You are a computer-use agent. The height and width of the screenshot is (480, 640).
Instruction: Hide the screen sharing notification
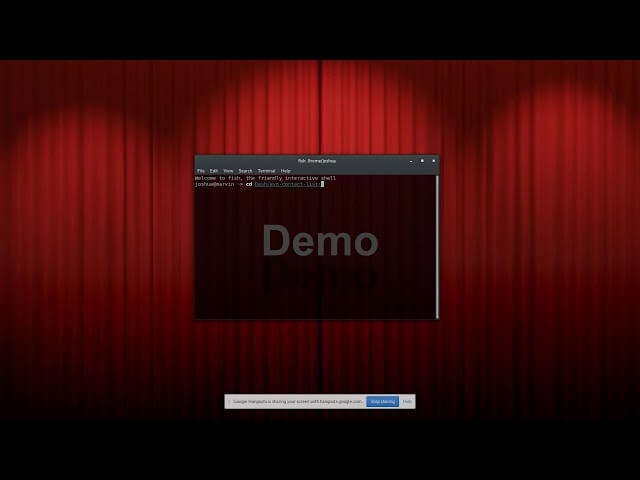point(407,401)
